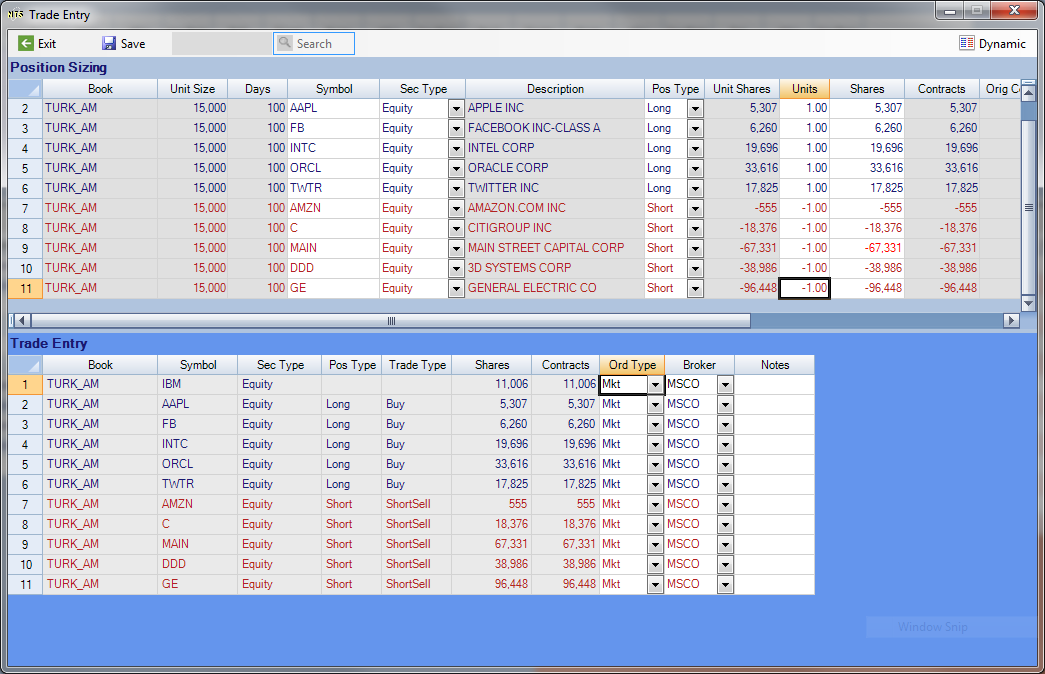The height and width of the screenshot is (674, 1045).
Task: Click the 3D SYSTEMS CORP description cell
Action: pos(554,268)
